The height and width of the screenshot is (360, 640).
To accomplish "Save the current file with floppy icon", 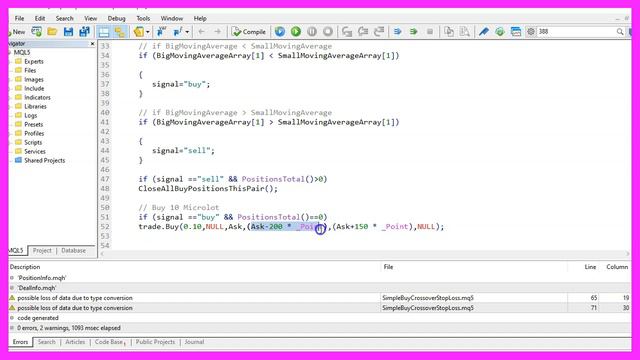I will tap(68, 31).
